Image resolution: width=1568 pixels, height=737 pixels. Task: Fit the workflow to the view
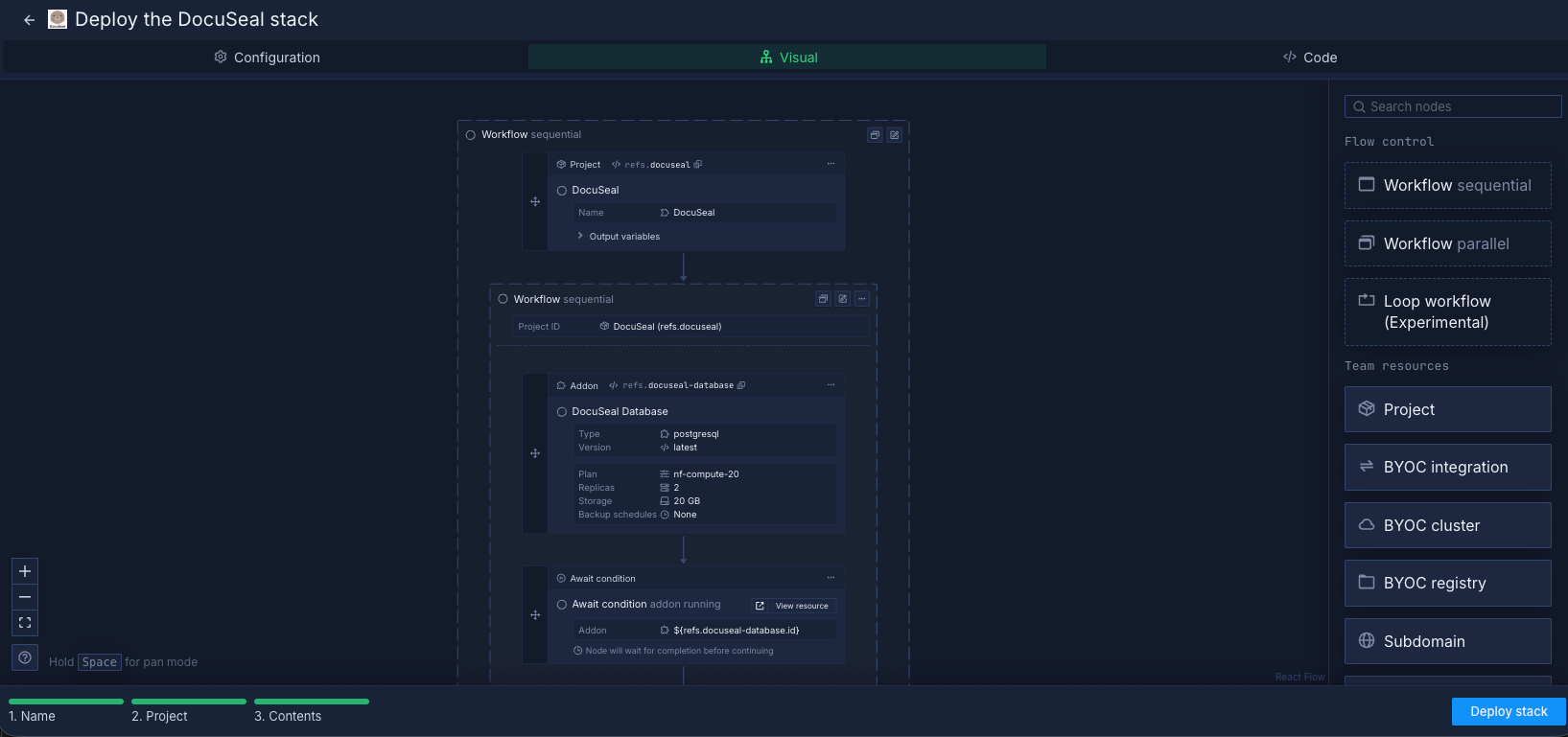(25, 623)
